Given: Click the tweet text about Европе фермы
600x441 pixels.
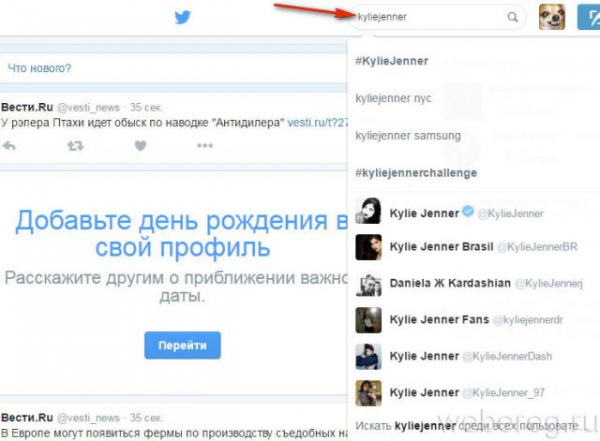Looking at the screenshot, I should pyautogui.click(x=174, y=434).
